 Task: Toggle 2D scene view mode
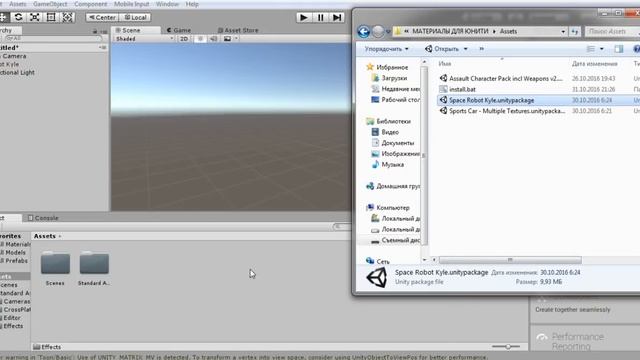point(184,39)
